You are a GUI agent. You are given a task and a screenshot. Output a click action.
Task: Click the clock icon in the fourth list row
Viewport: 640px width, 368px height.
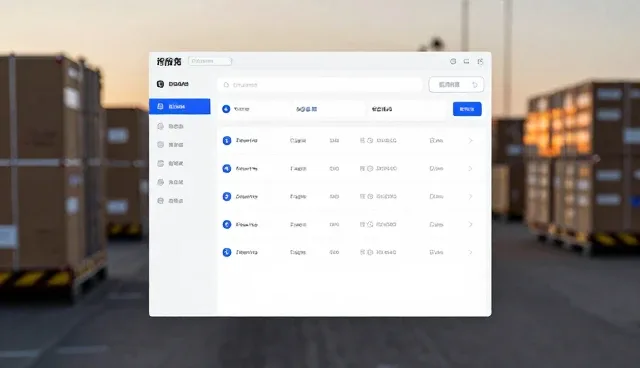pos(370,224)
